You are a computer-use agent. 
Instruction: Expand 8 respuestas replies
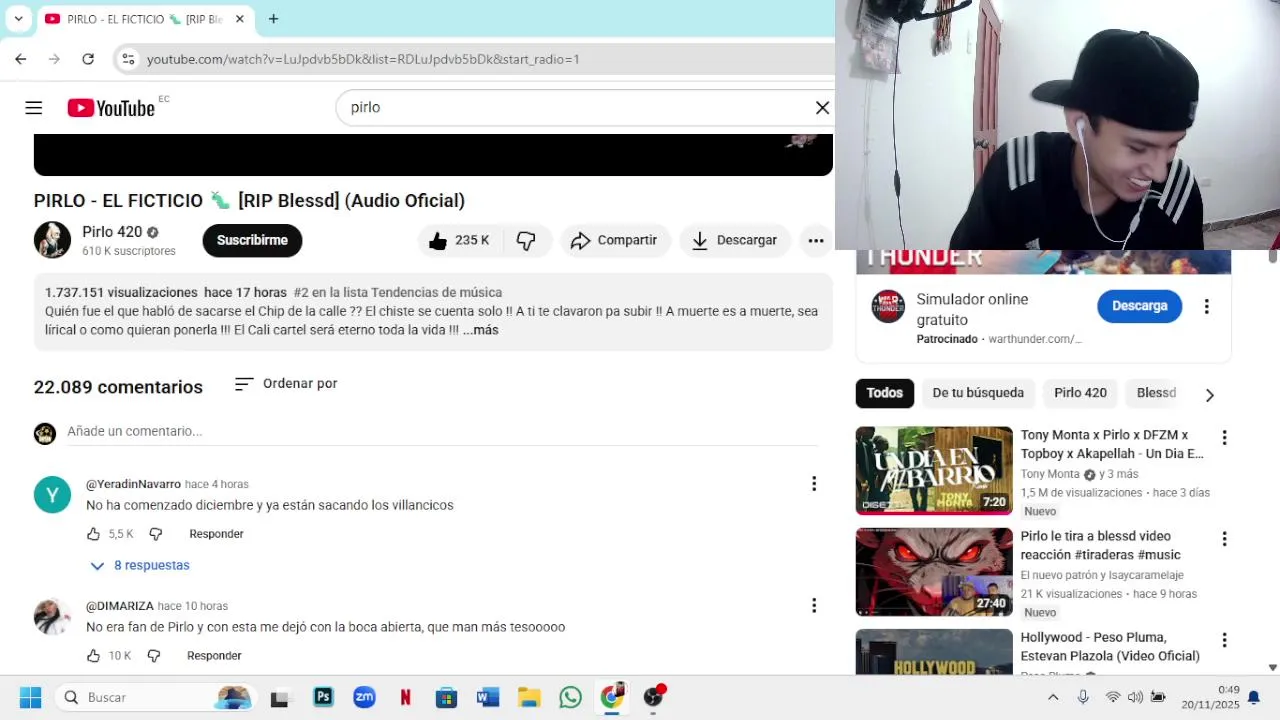click(x=140, y=565)
